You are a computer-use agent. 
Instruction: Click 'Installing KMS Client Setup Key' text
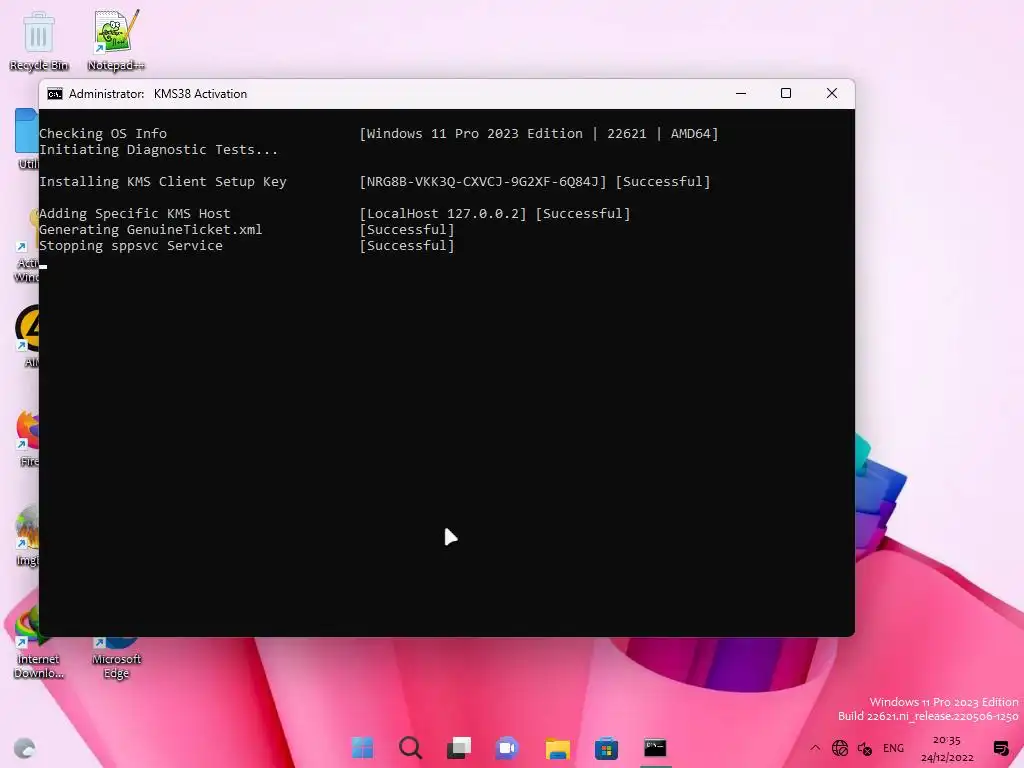click(163, 182)
